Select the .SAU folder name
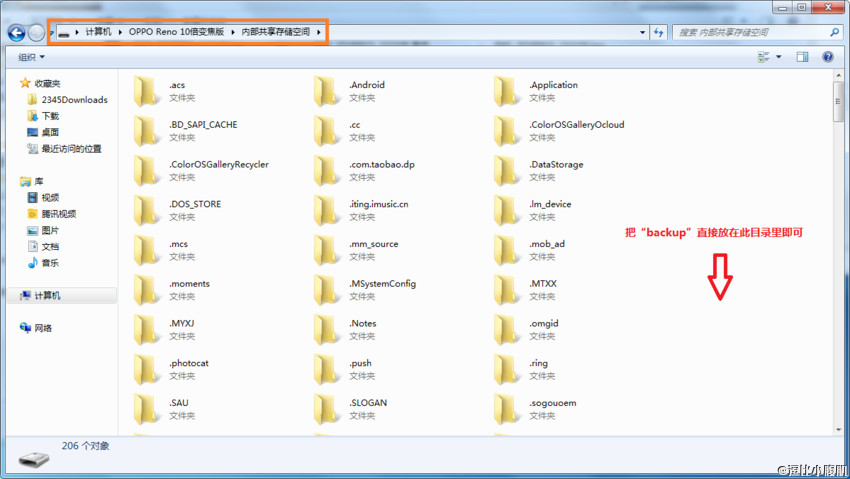Viewport: 850px width, 479px height. pos(179,403)
